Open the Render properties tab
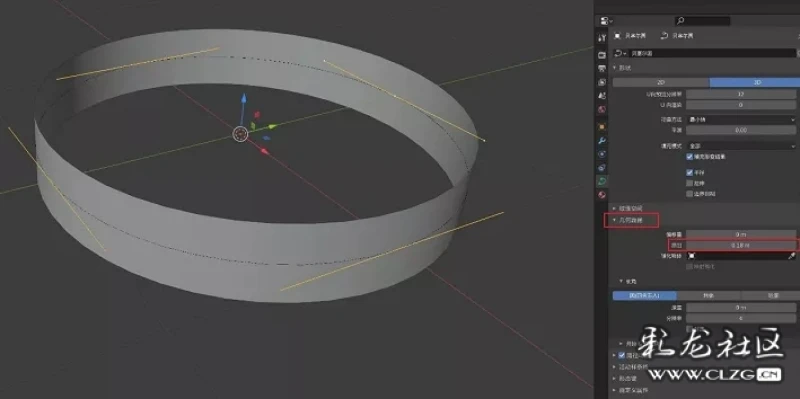The width and height of the screenshot is (800, 399). pyautogui.click(x=602, y=55)
